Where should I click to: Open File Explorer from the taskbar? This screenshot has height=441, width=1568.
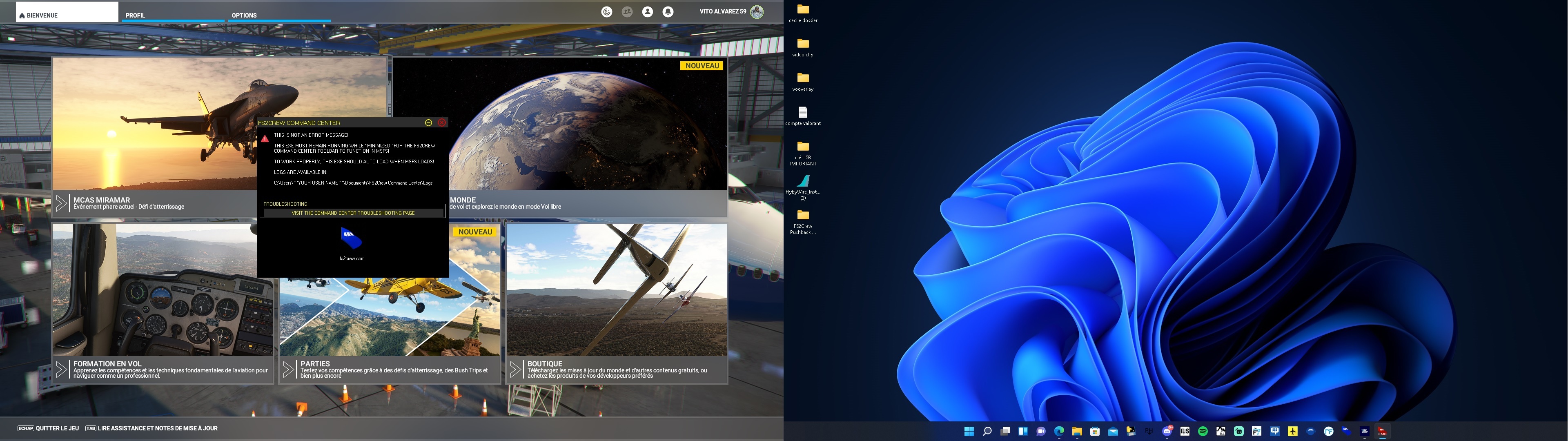(1078, 431)
